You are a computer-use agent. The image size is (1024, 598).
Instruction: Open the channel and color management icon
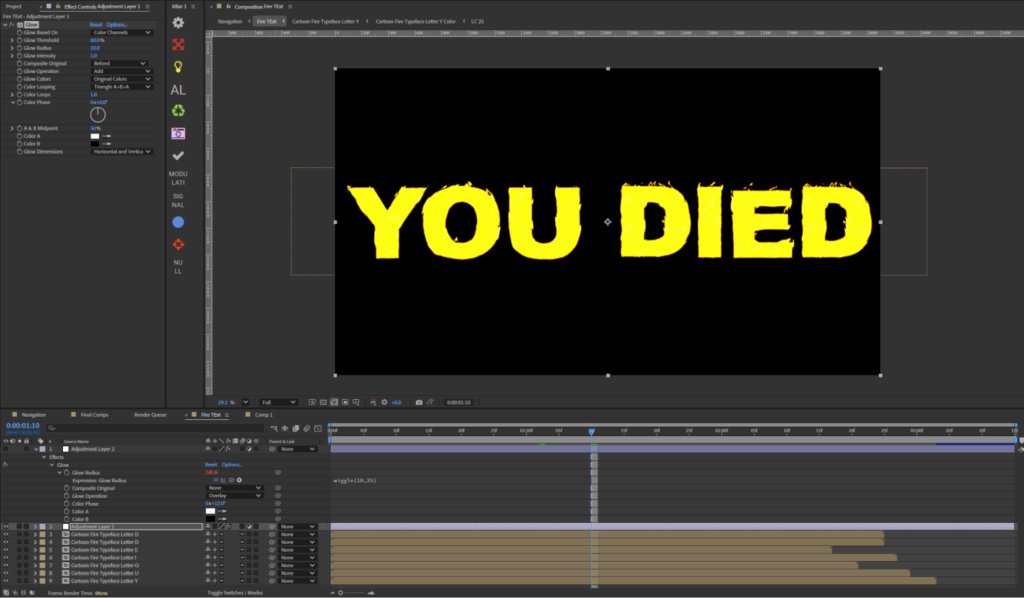point(373,402)
